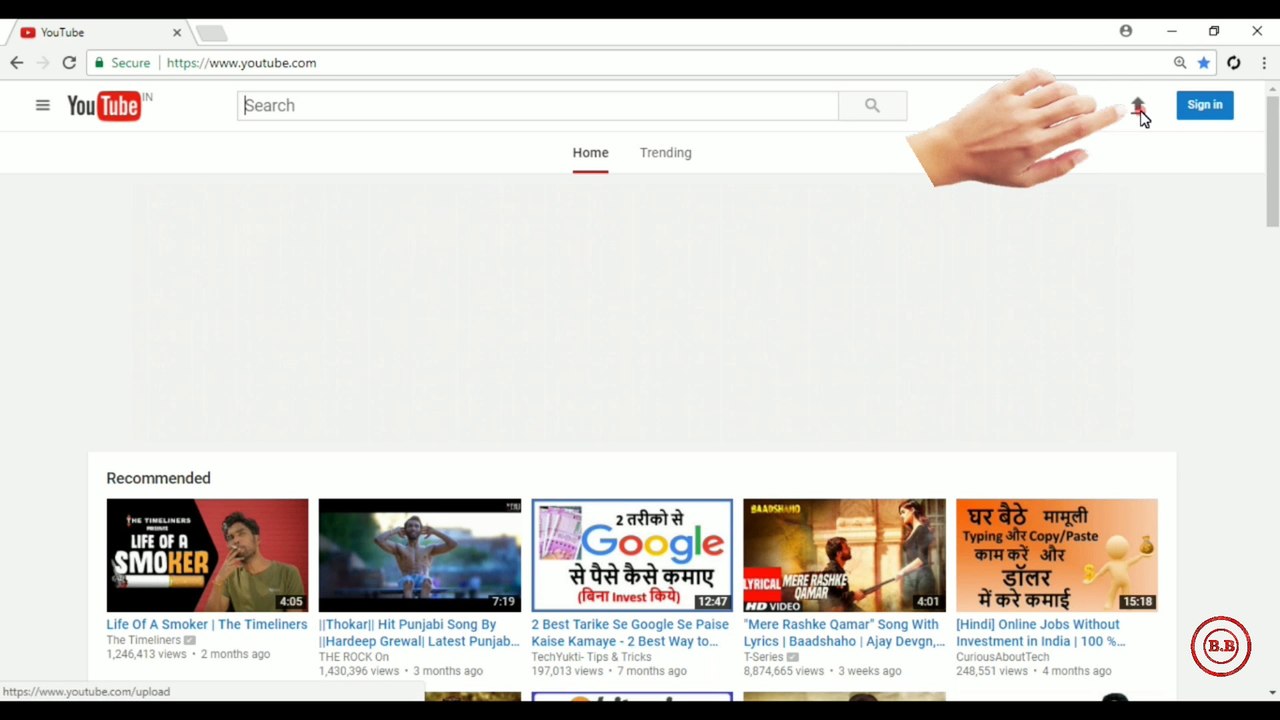1280x720 pixels.
Task: Open CuriousAboutTech channel link
Action: coord(1003,657)
